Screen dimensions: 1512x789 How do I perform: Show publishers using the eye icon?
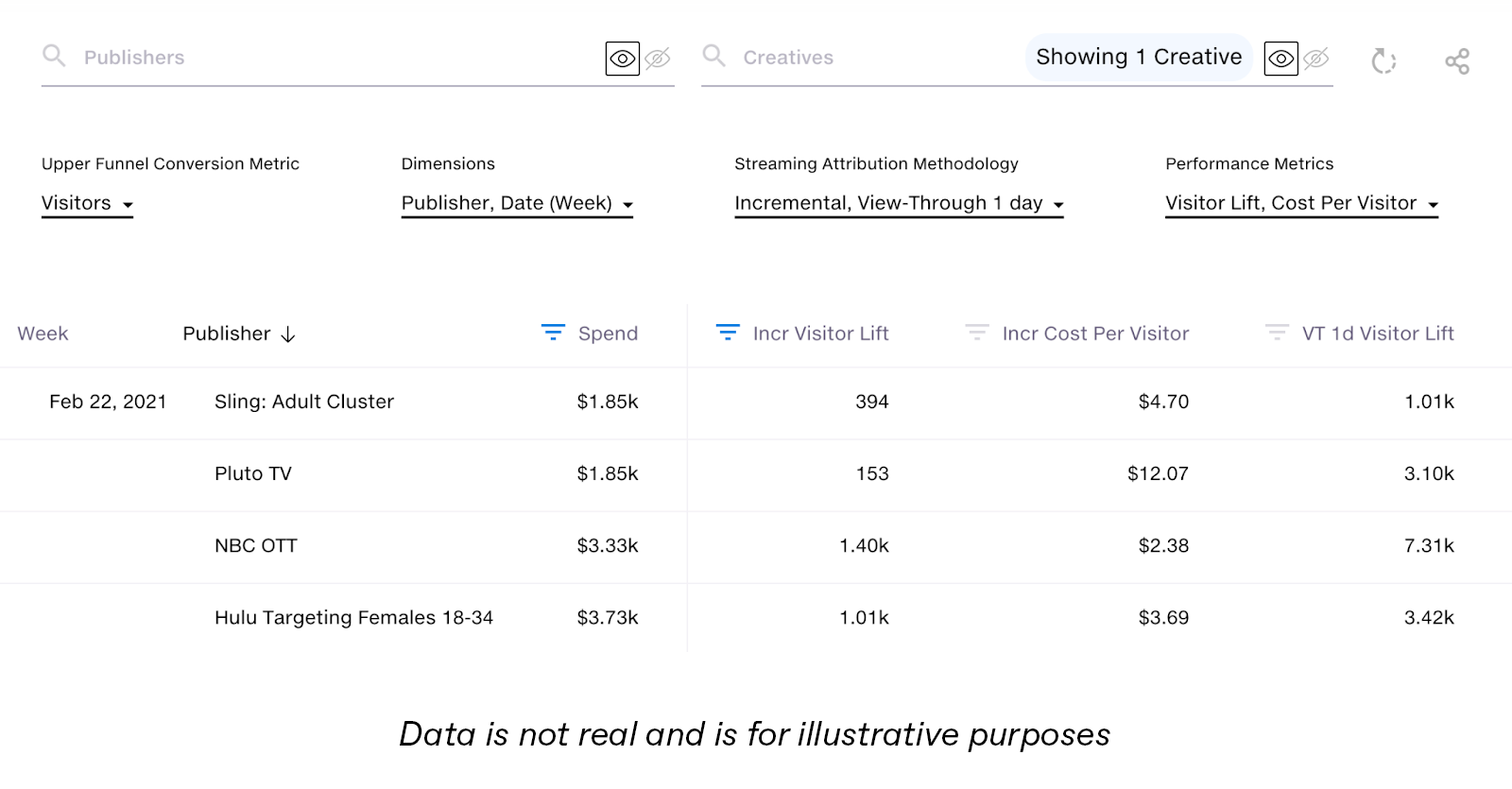click(x=623, y=59)
